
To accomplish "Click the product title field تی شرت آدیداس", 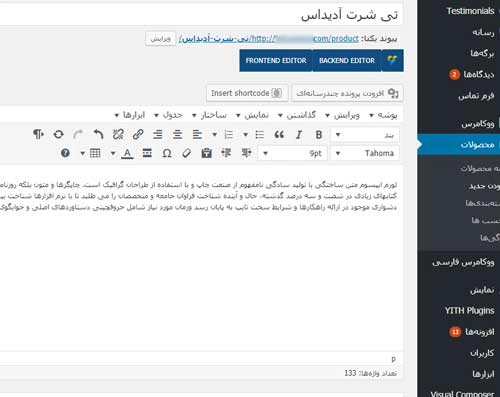I will pyautogui.click(x=201, y=15).
